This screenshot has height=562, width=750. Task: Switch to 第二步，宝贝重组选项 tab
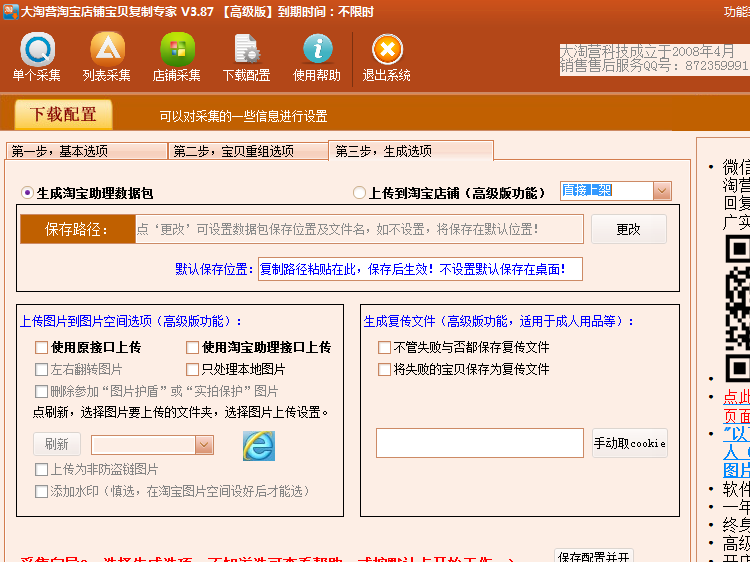click(248, 152)
